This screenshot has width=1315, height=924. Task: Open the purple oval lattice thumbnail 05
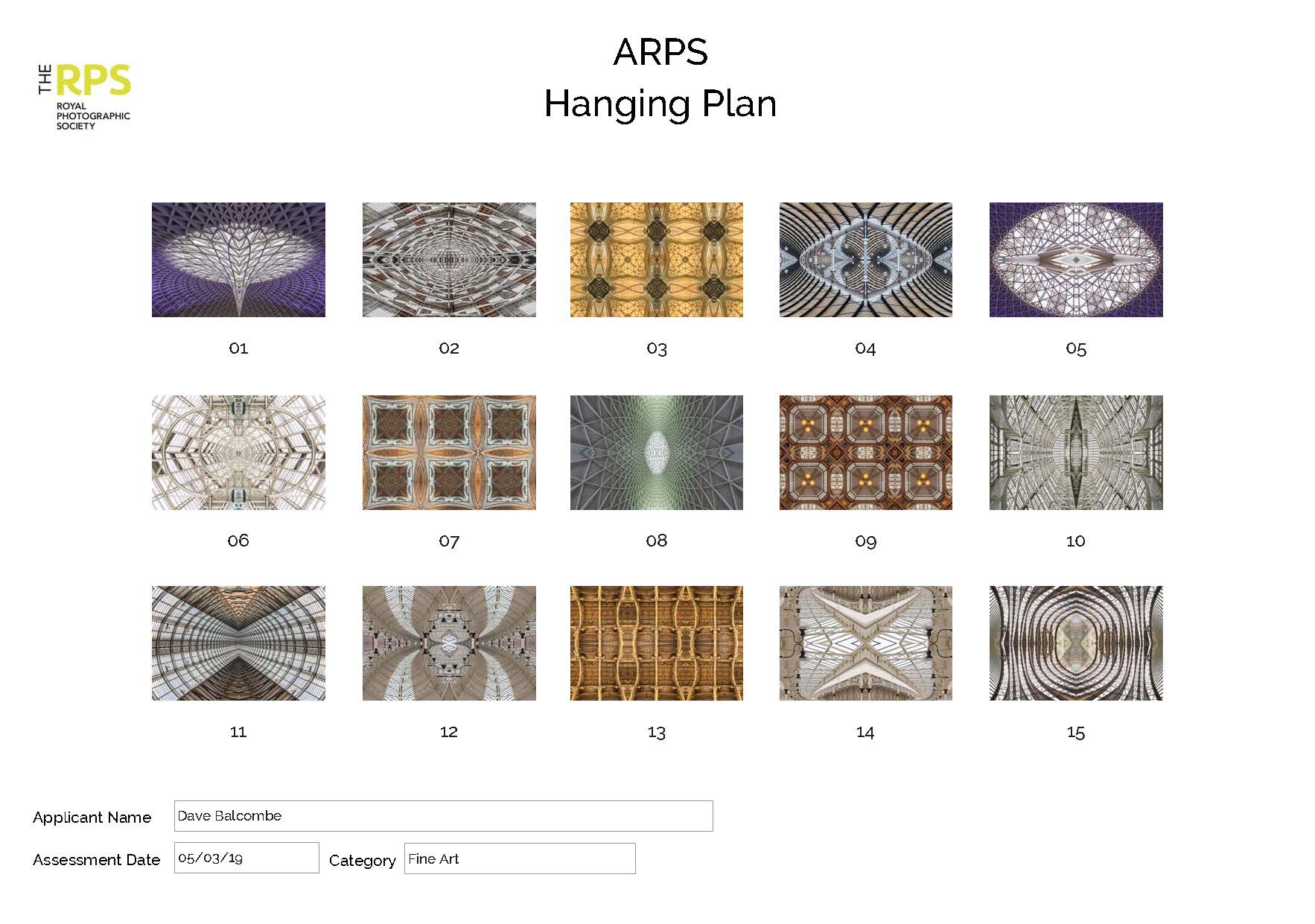click(1075, 260)
